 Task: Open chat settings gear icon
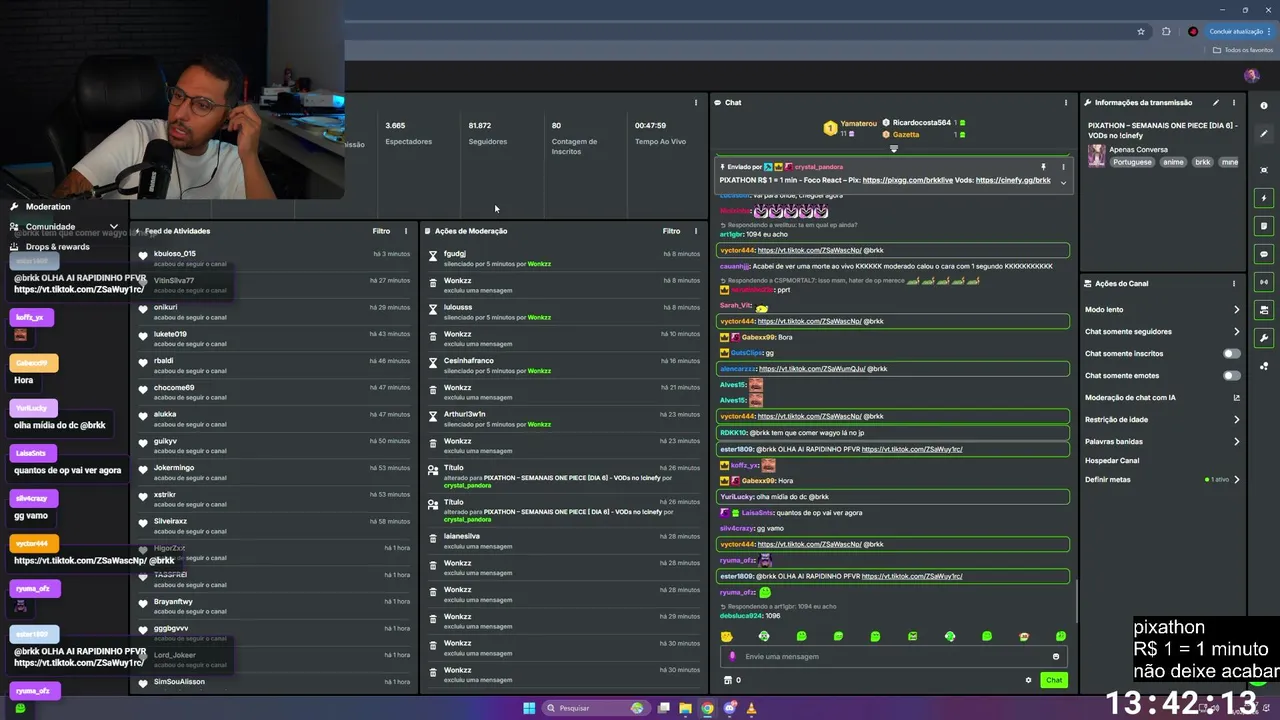[x=1028, y=680]
